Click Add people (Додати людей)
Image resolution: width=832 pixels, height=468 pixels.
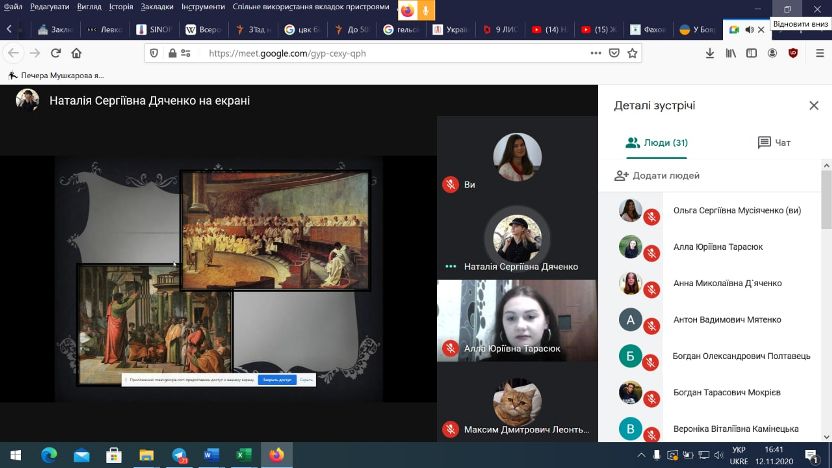pos(657,176)
